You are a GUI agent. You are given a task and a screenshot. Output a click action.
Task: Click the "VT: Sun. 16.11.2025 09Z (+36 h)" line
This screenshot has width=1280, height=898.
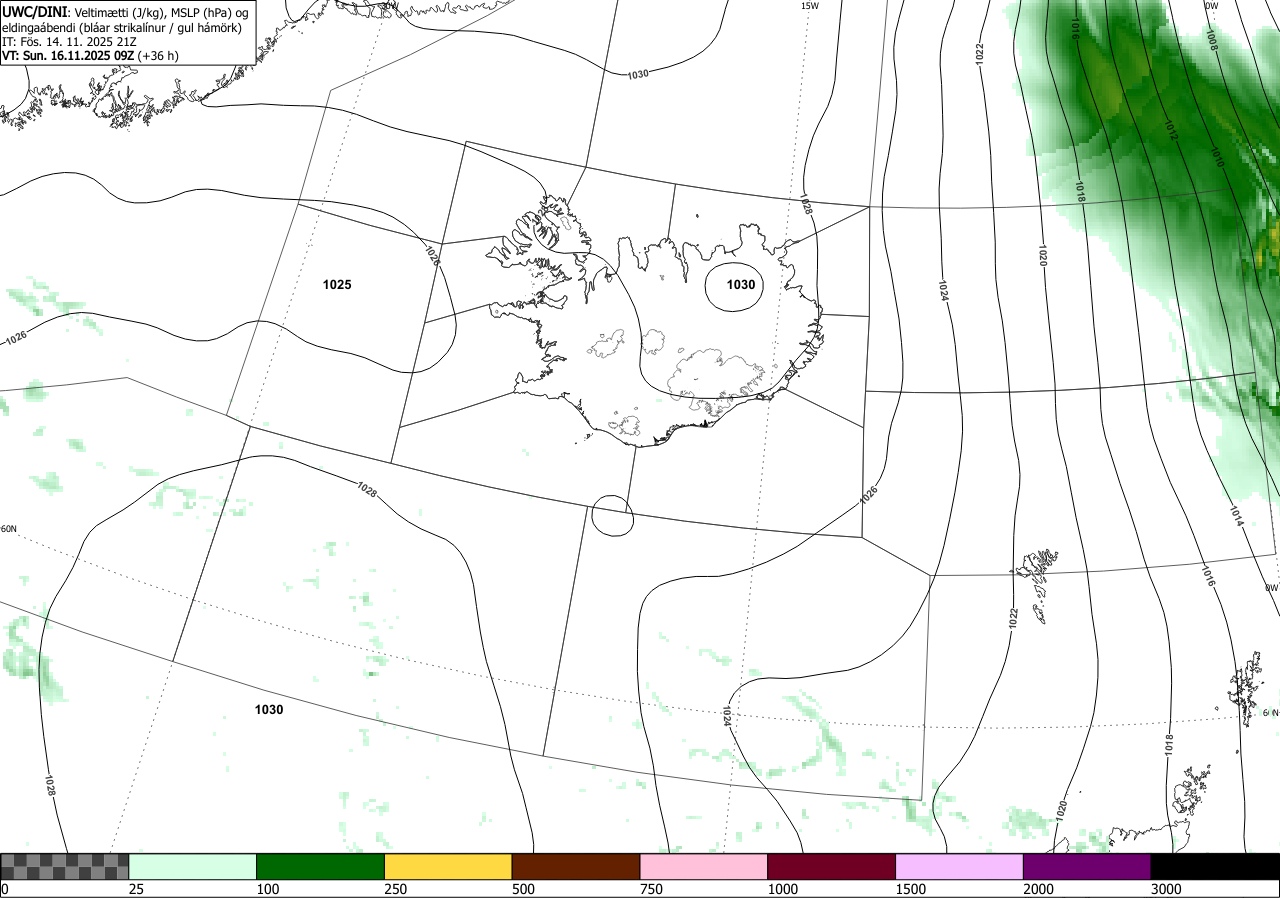pyautogui.click(x=90, y=56)
